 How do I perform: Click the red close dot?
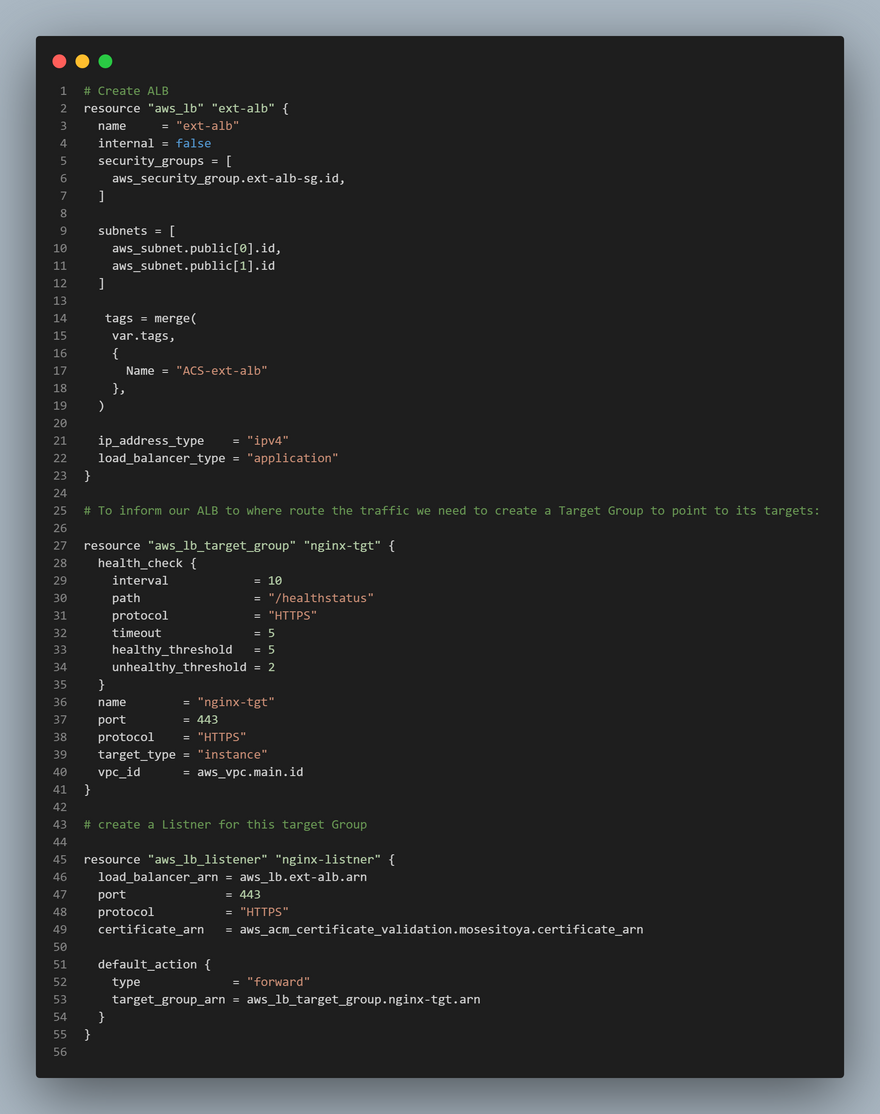coord(59,62)
